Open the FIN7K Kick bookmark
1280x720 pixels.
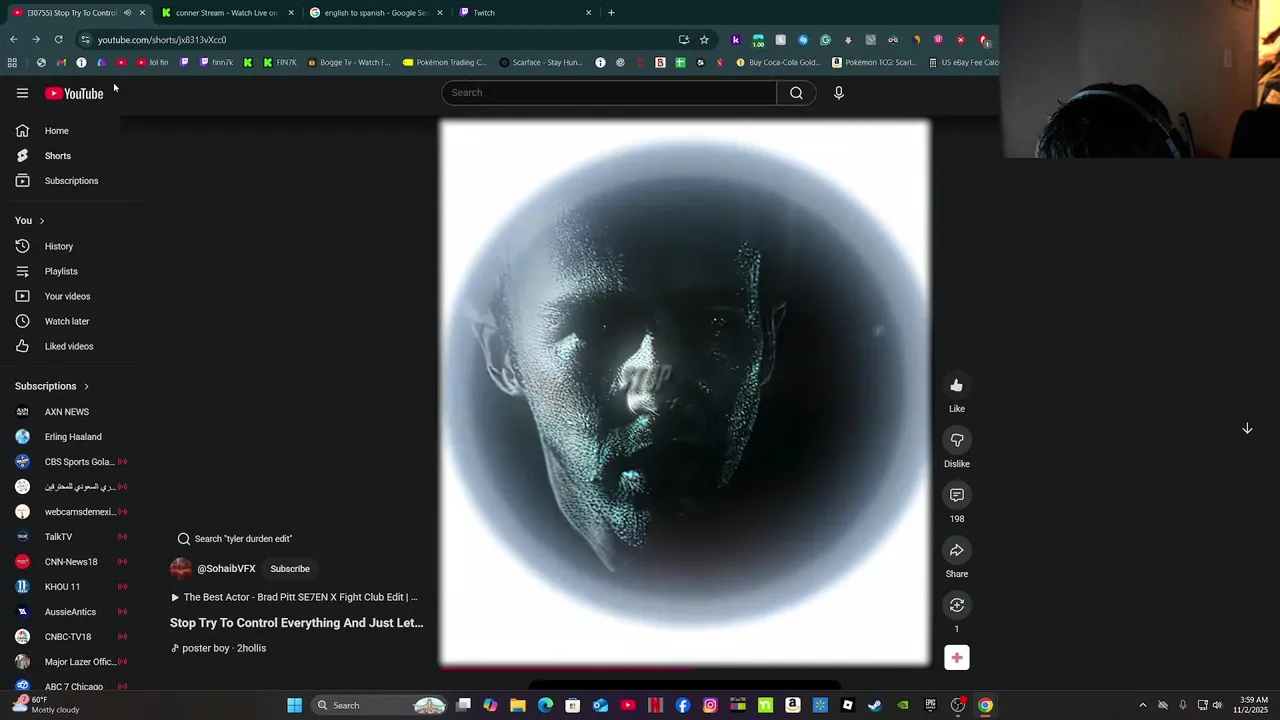[x=280, y=63]
